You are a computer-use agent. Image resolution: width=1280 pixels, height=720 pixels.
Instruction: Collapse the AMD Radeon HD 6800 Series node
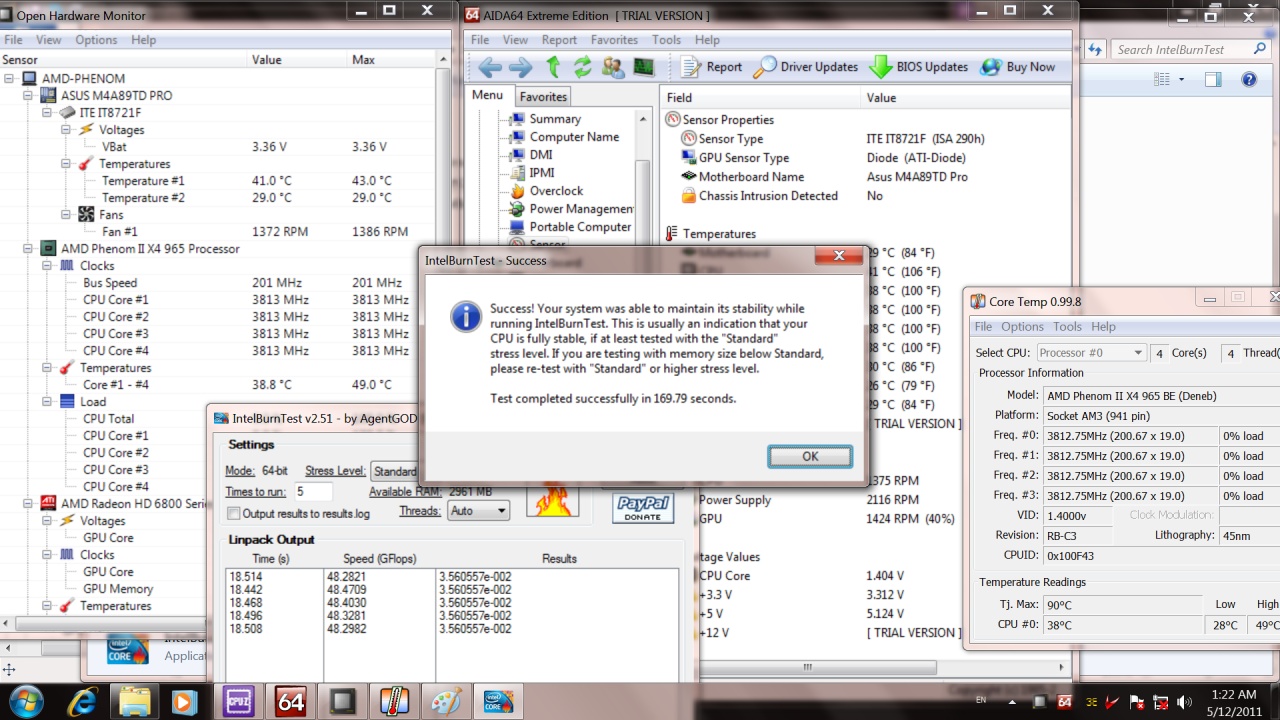(x=28, y=503)
